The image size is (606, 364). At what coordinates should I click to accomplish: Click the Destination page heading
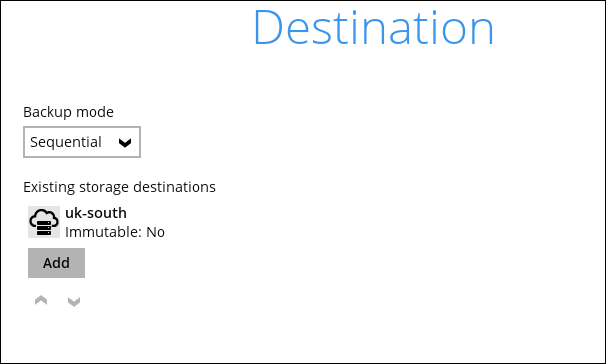(x=373, y=28)
